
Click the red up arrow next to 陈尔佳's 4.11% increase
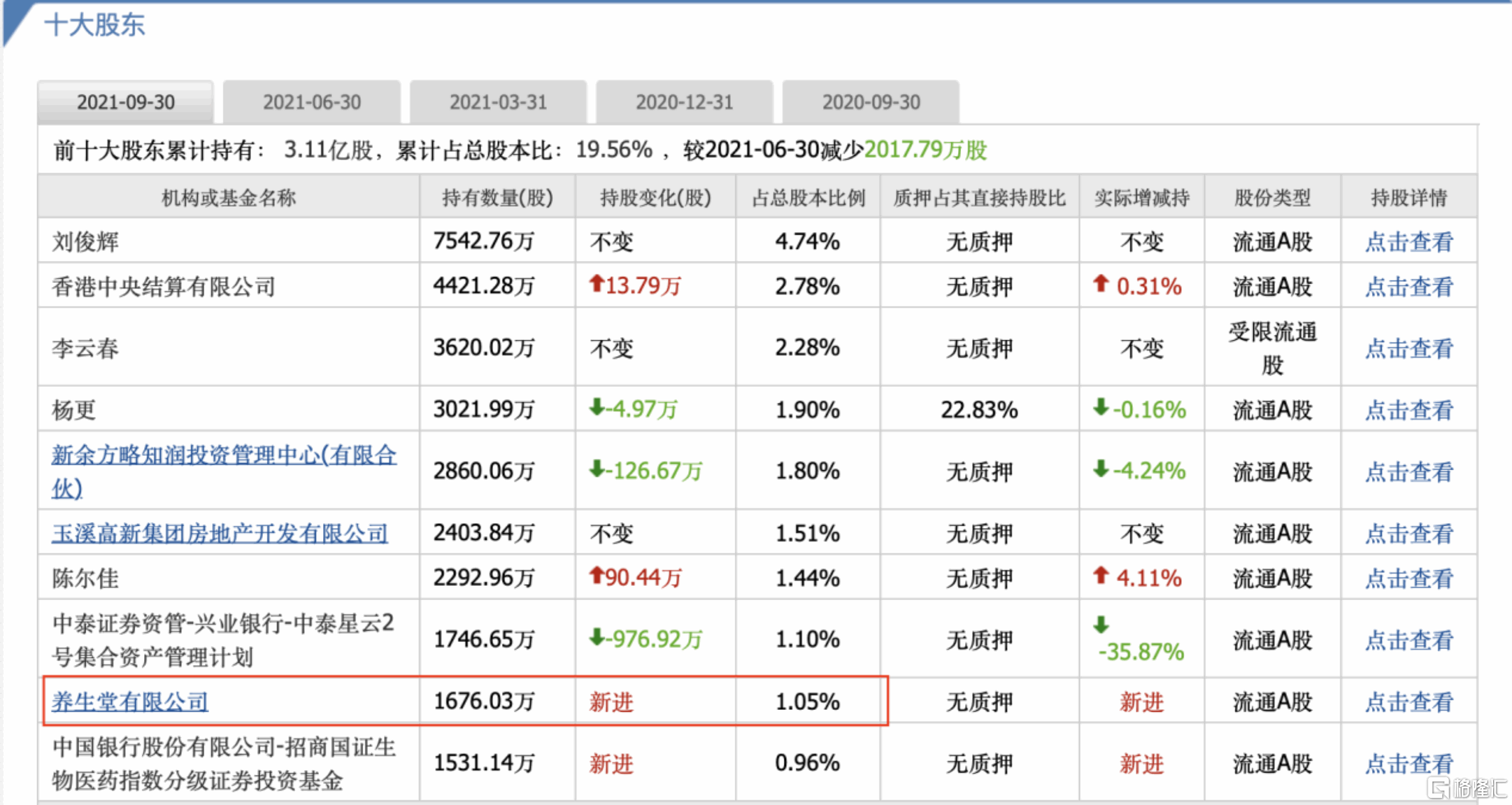[1101, 577]
